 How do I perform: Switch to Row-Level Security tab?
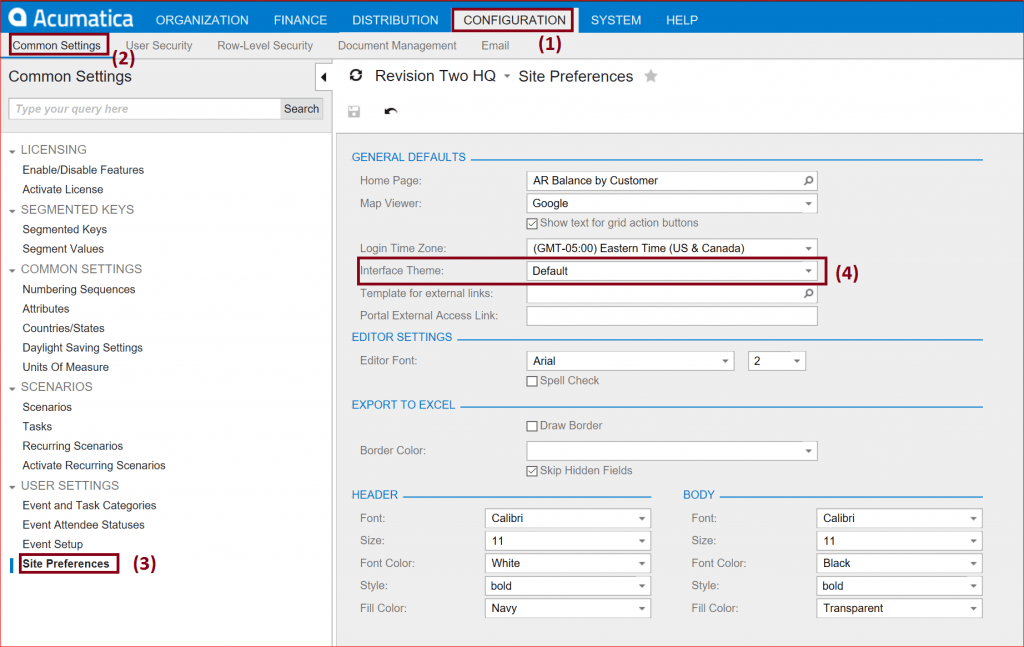(x=265, y=46)
